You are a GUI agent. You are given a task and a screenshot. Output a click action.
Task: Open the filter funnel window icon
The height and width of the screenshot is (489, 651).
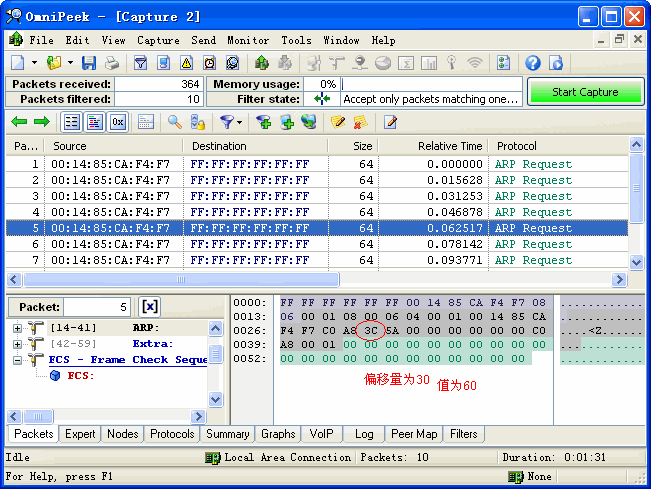click(x=141, y=63)
